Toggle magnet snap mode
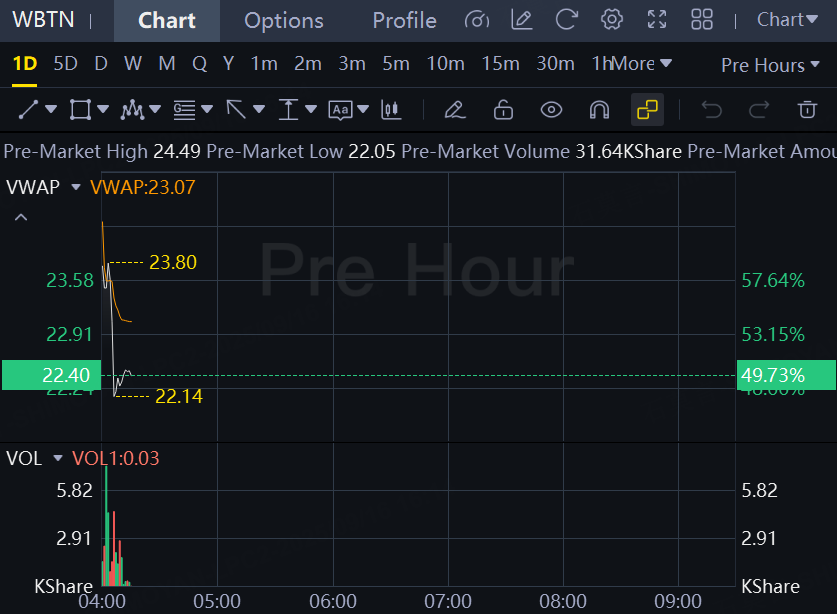 pos(599,110)
